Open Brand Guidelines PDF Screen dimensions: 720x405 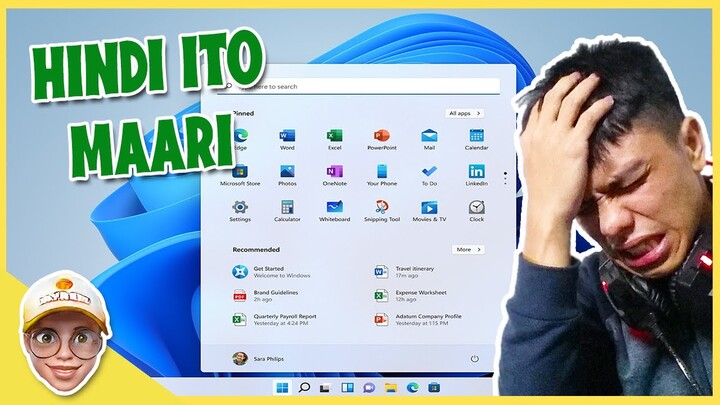[265, 296]
